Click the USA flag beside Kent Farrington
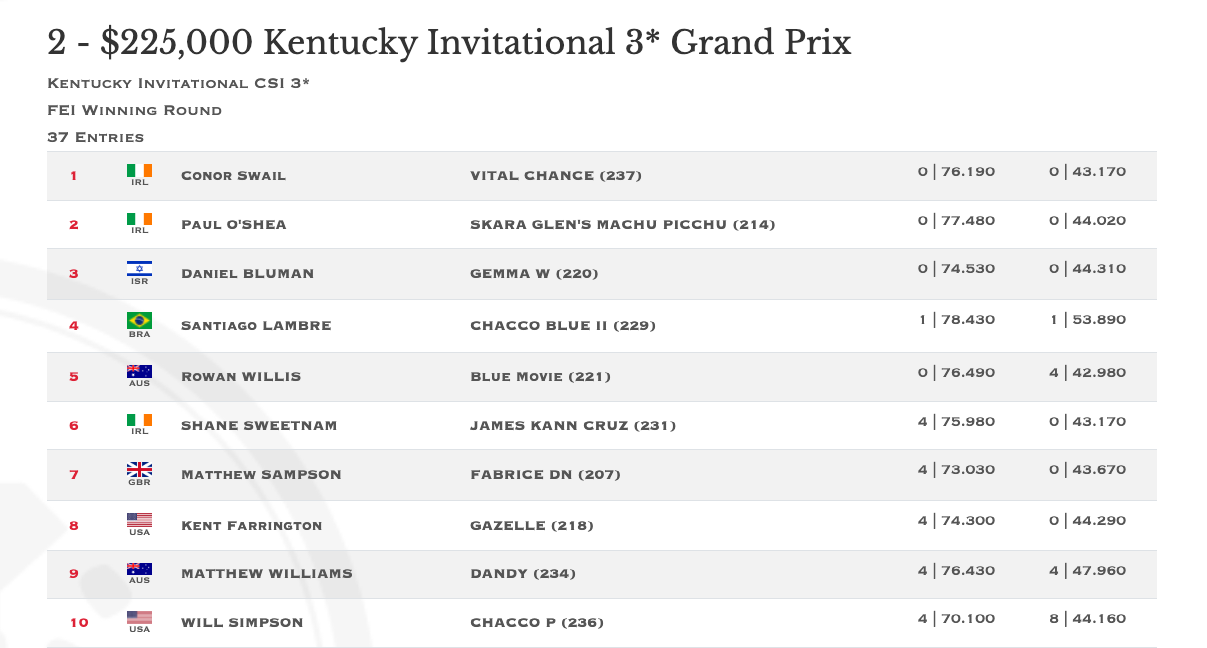The height and width of the screenshot is (648, 1207). point(139,520)
